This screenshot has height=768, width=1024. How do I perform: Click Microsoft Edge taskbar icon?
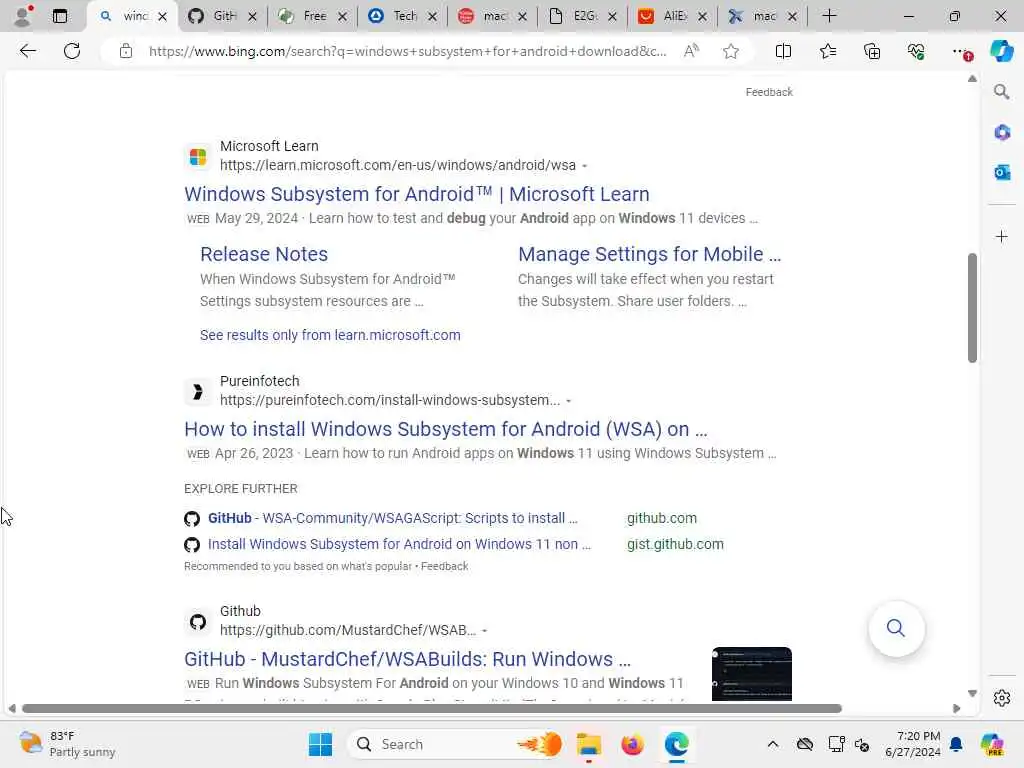pos(677,744)
